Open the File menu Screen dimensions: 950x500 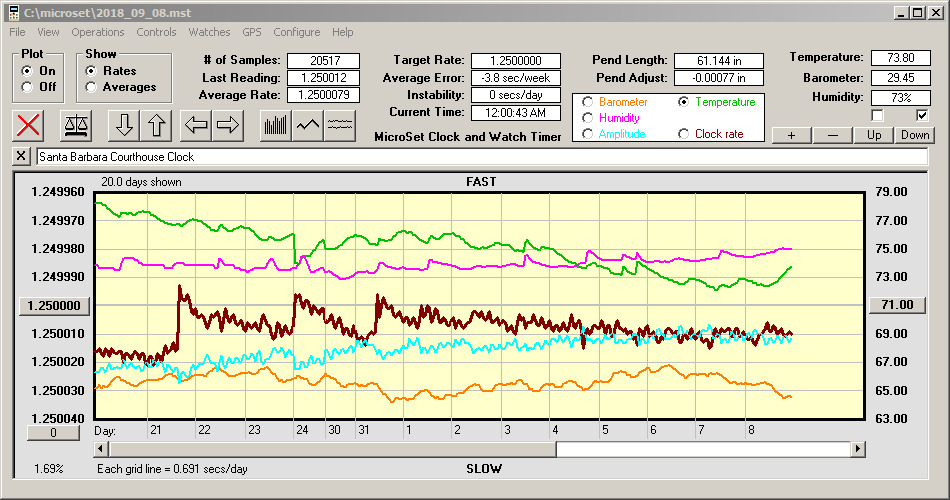(x=17, y=32)
